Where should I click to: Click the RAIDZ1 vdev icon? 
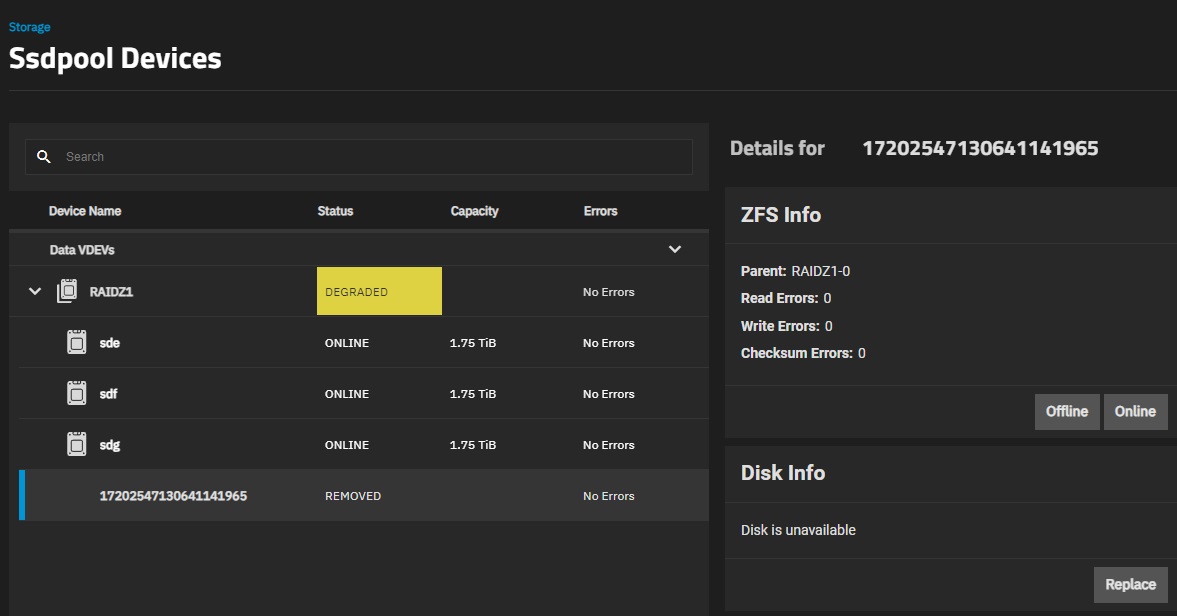click(x=68, y=292)
